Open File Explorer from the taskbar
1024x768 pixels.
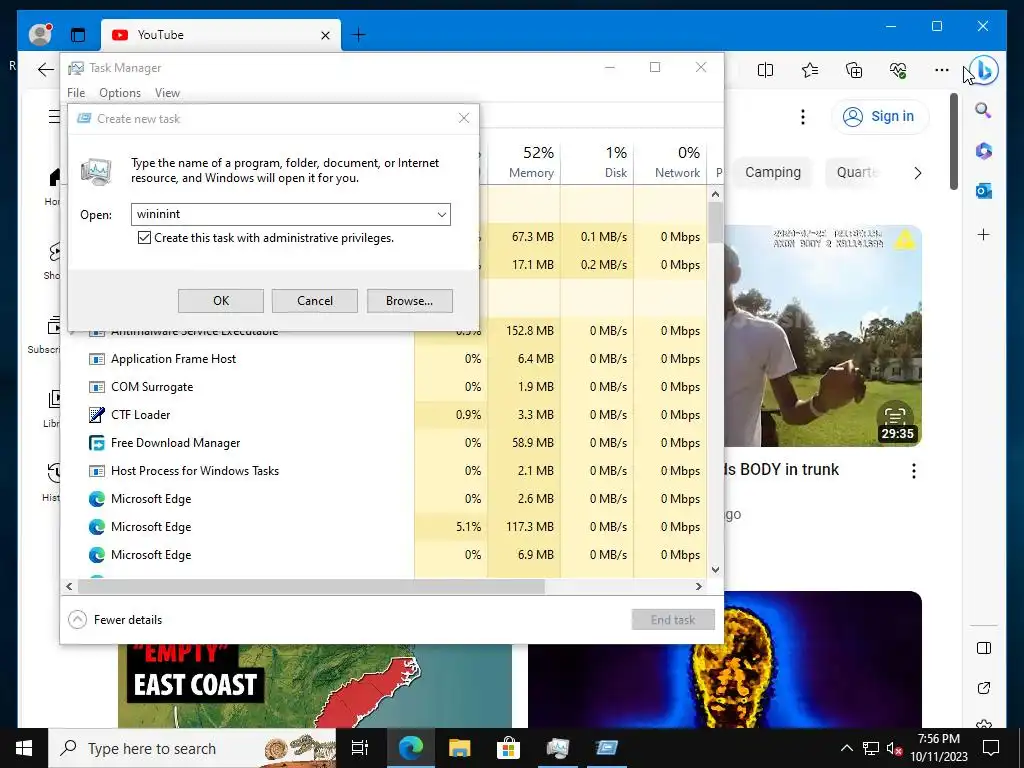pyautogui.click(x=460, y=748)
